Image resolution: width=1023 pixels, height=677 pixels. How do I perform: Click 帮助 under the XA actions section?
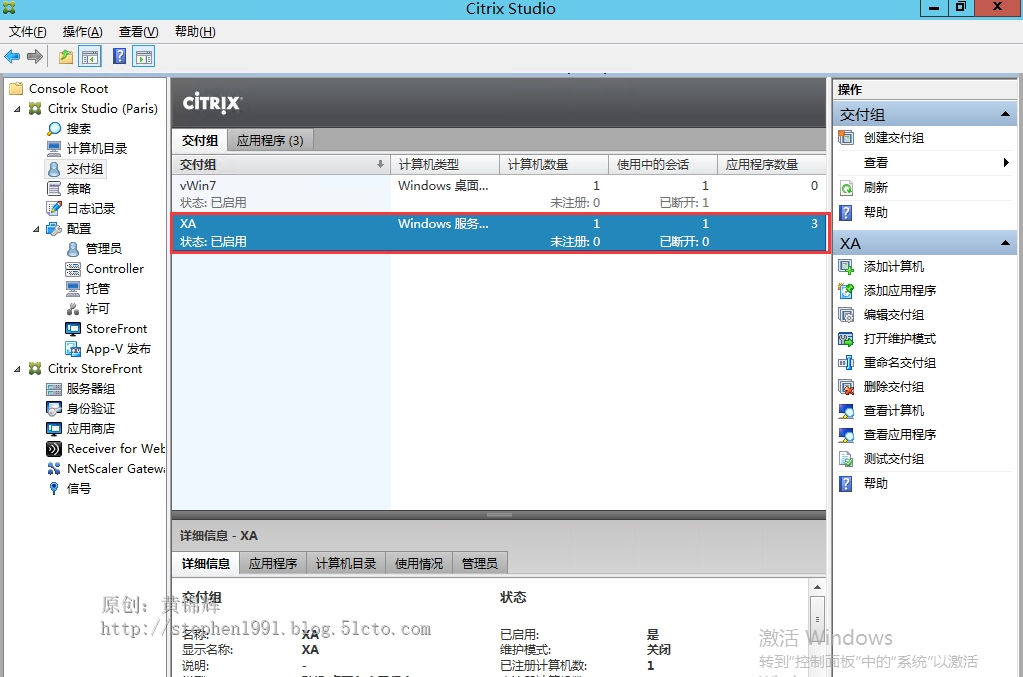876,484
